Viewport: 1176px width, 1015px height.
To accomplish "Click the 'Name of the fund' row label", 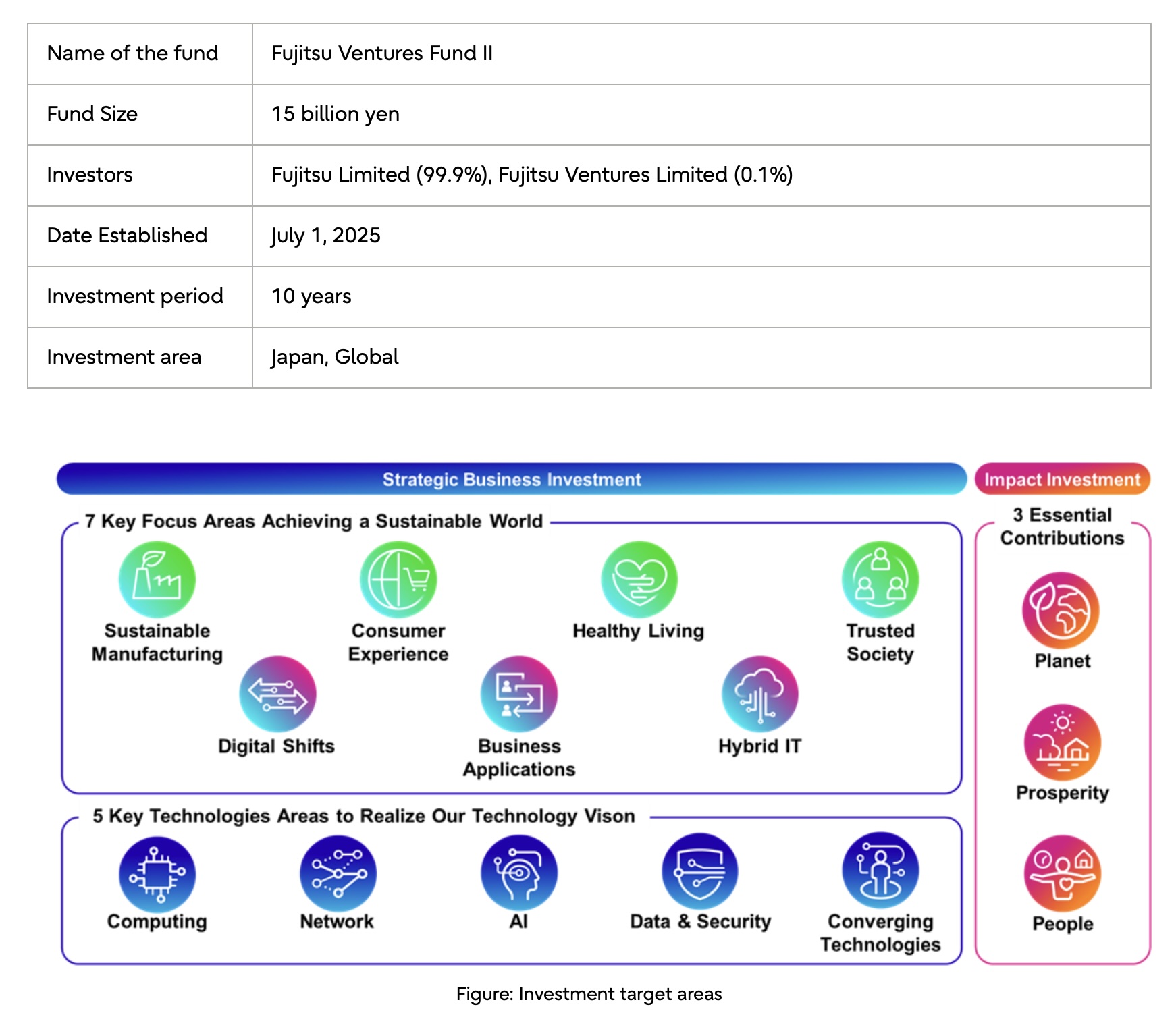I will pyautogui.click(x=133, y=53).
